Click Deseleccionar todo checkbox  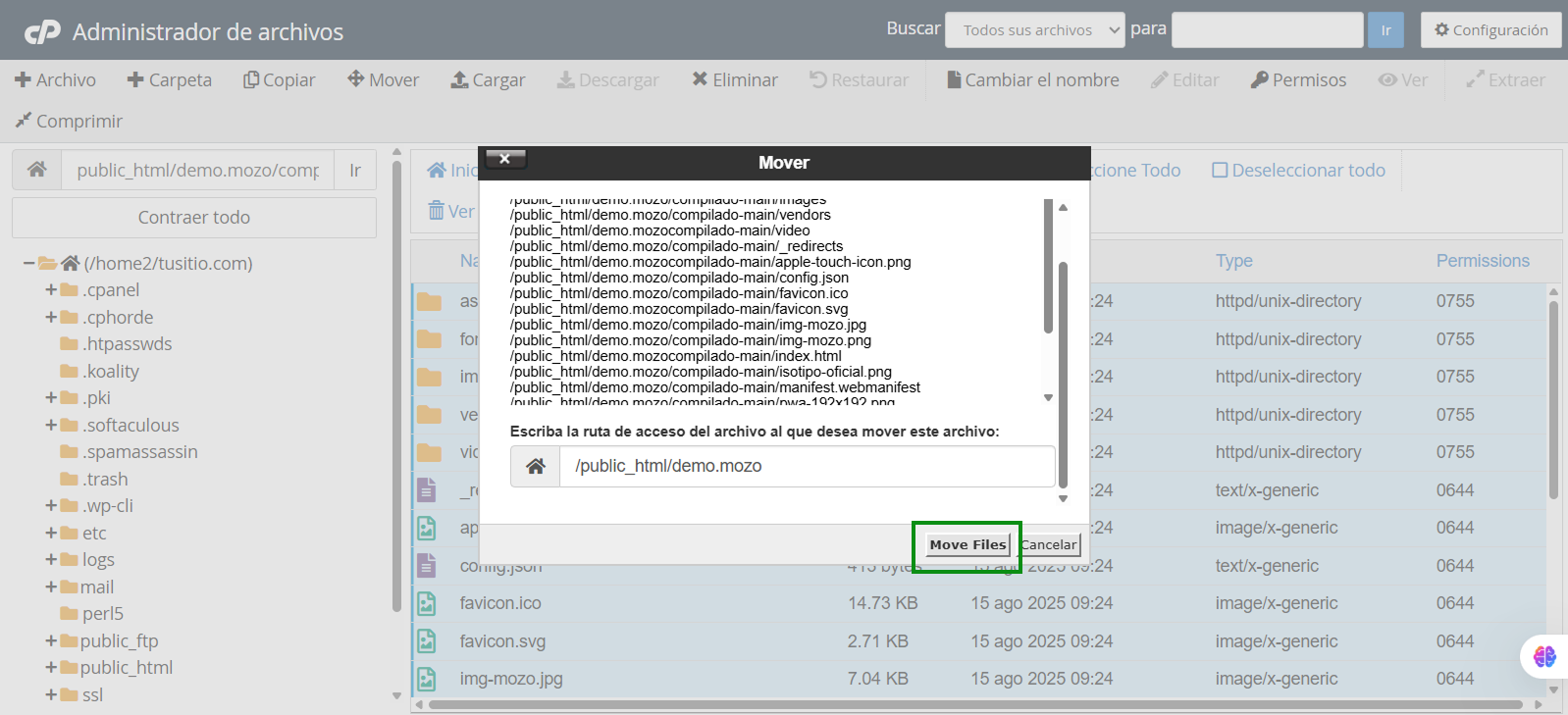tap(1220, 171)
